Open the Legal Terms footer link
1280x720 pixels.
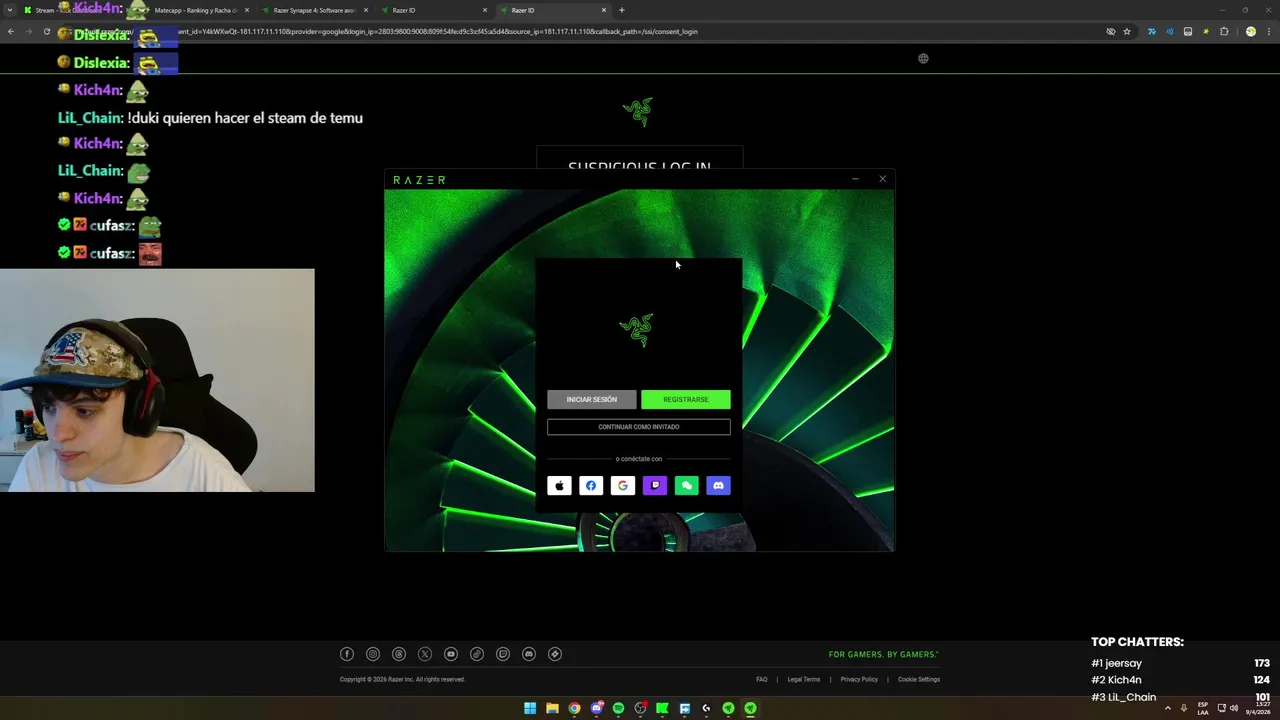[803, 679]
